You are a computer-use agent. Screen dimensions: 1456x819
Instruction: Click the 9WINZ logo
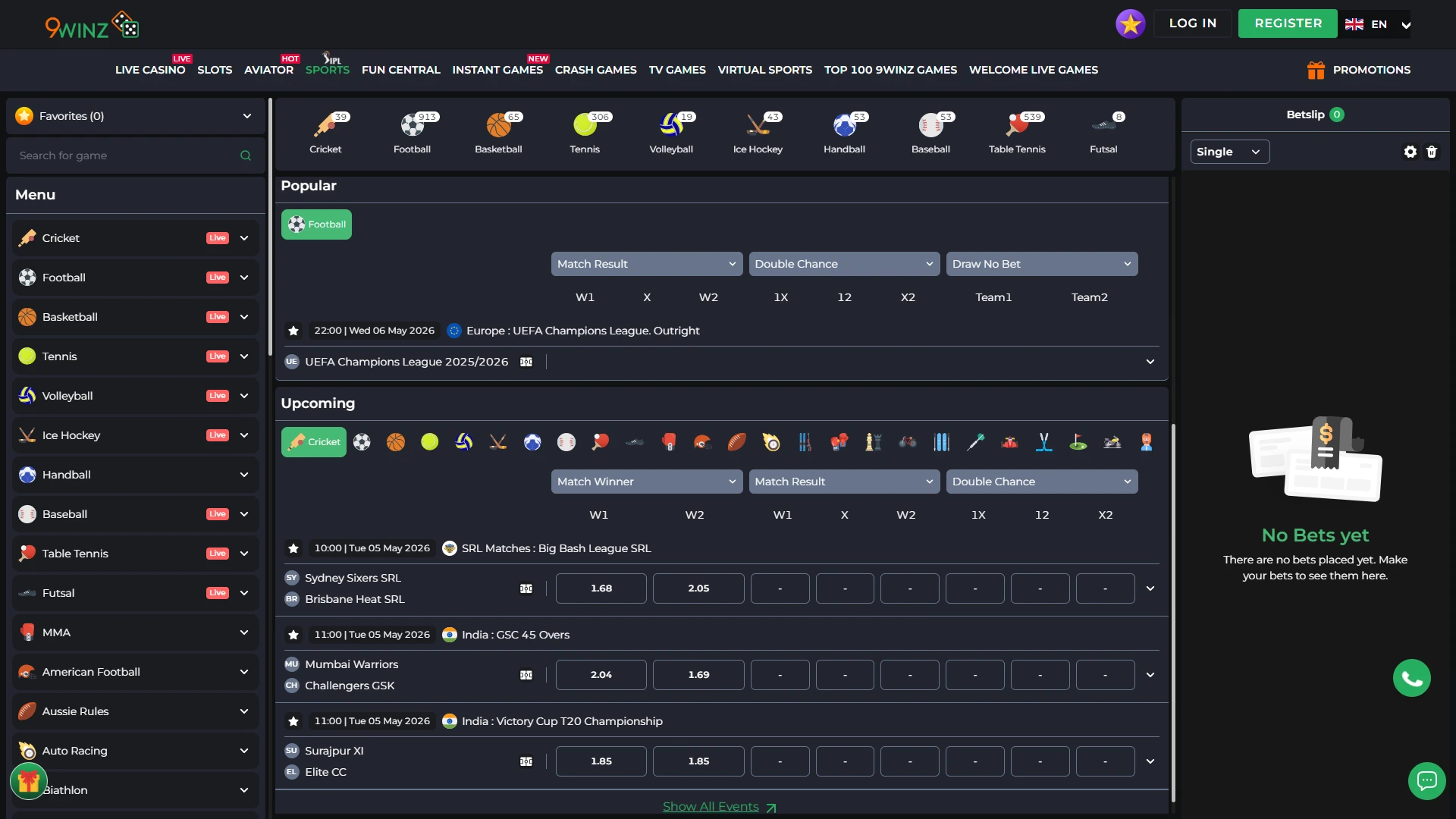(x=92, y=25)
